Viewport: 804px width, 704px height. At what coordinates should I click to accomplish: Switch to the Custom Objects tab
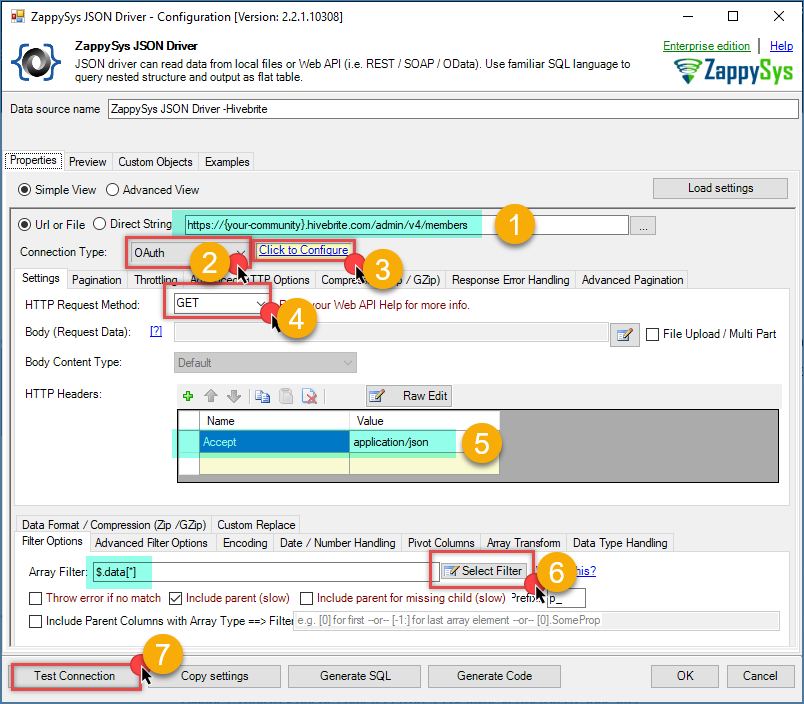[x=155, y=162]
